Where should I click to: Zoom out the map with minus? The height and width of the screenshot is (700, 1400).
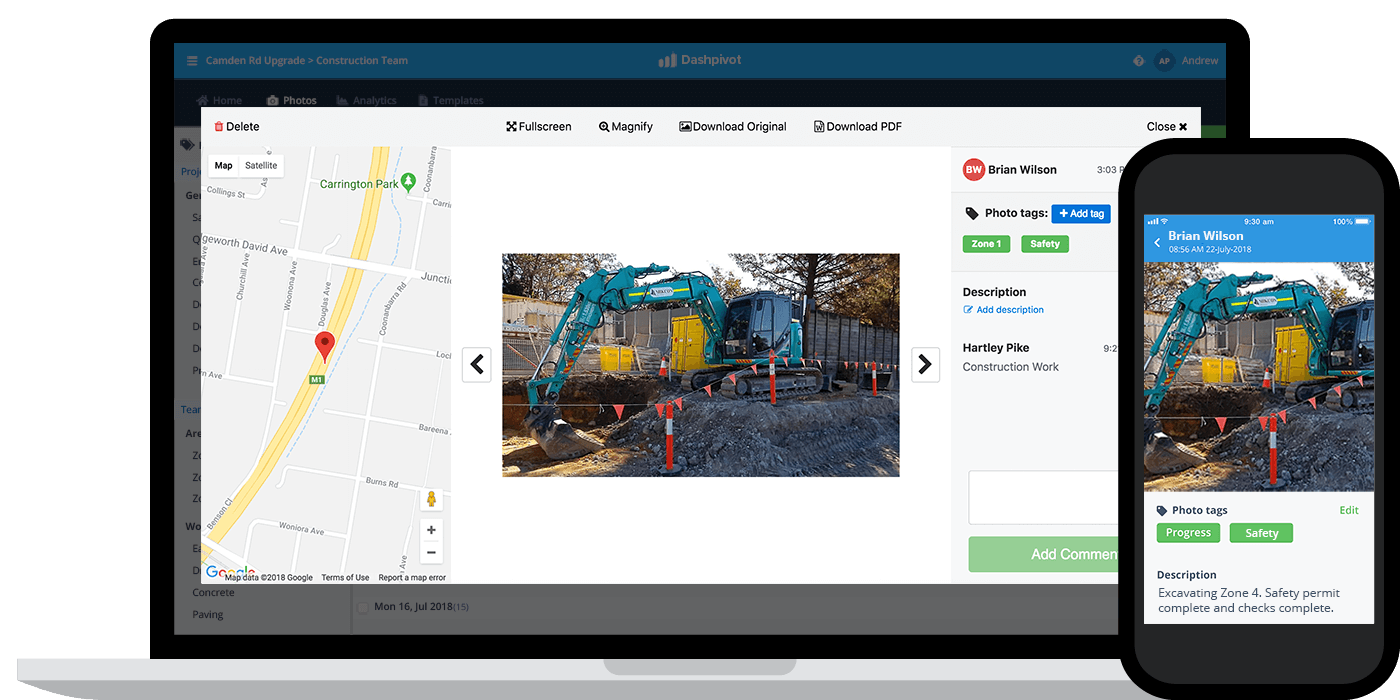coord(431,553)
